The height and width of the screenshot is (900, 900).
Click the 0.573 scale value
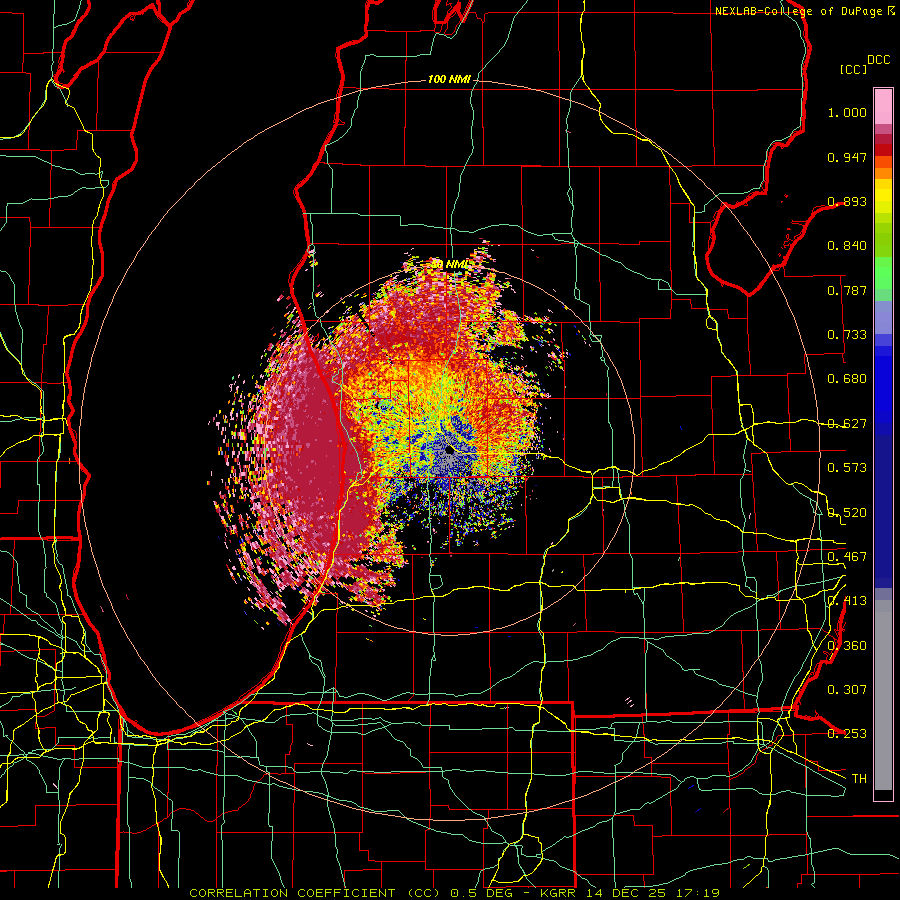[847, 468]
